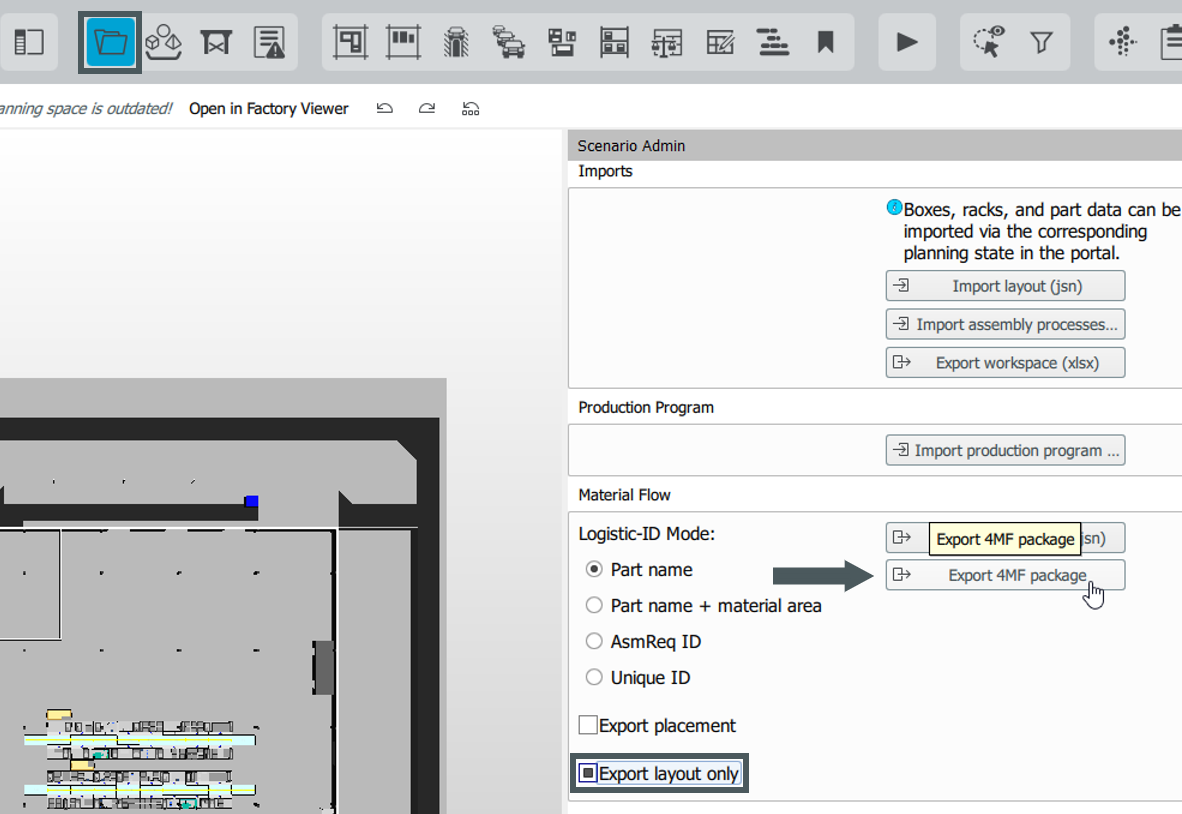This screenshot has height=814, width=1182.
Task: Select the Gantt chart bars icon
Action: [x=772, y=41]
